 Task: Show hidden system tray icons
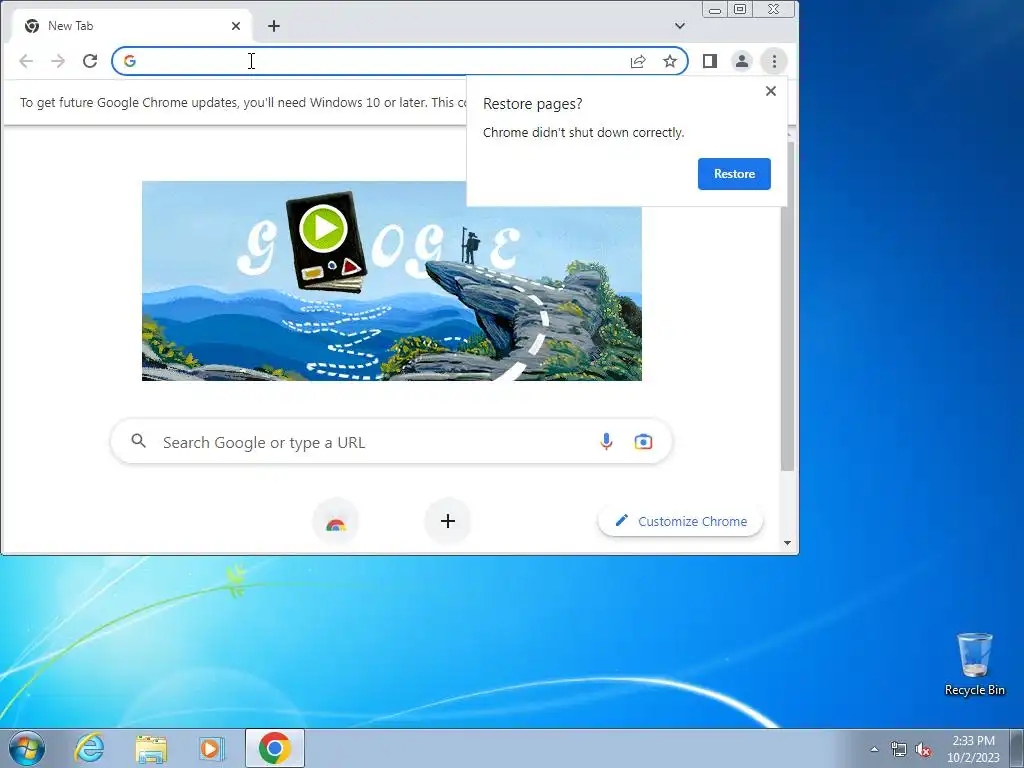874,749
